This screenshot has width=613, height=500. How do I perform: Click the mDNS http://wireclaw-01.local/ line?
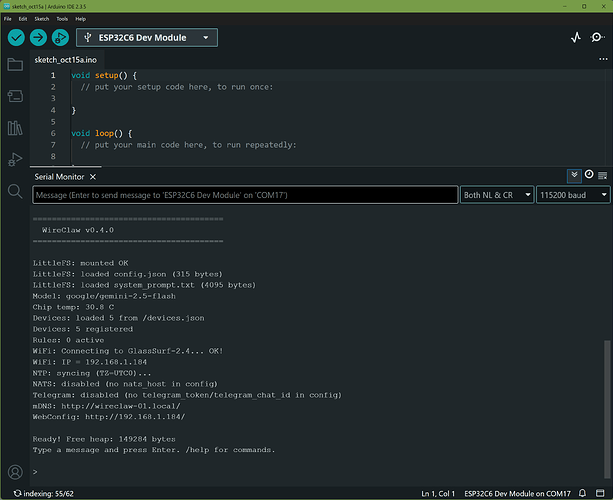(x=107, y=406)
